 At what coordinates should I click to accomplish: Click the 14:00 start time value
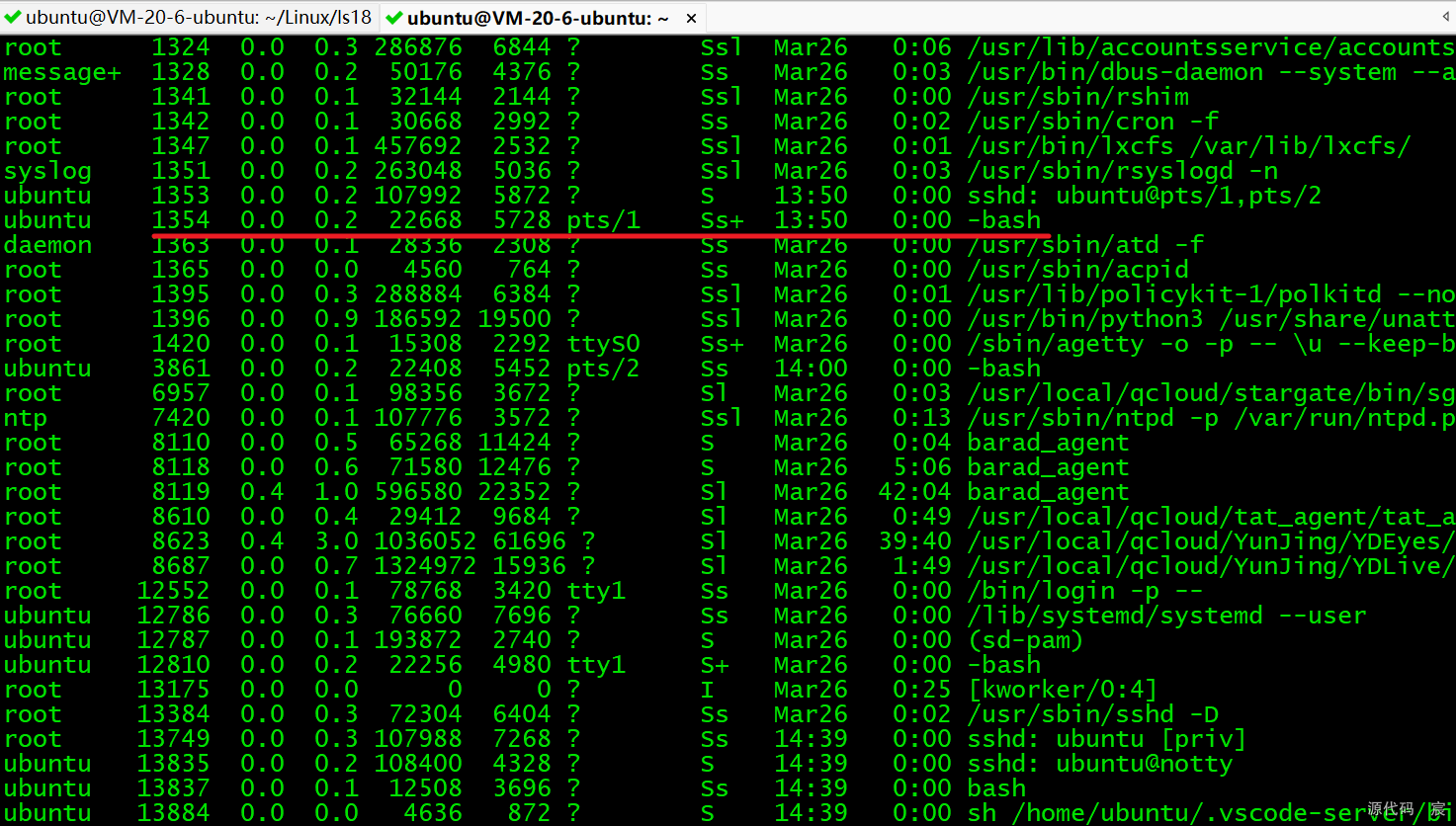click(812, 369)
